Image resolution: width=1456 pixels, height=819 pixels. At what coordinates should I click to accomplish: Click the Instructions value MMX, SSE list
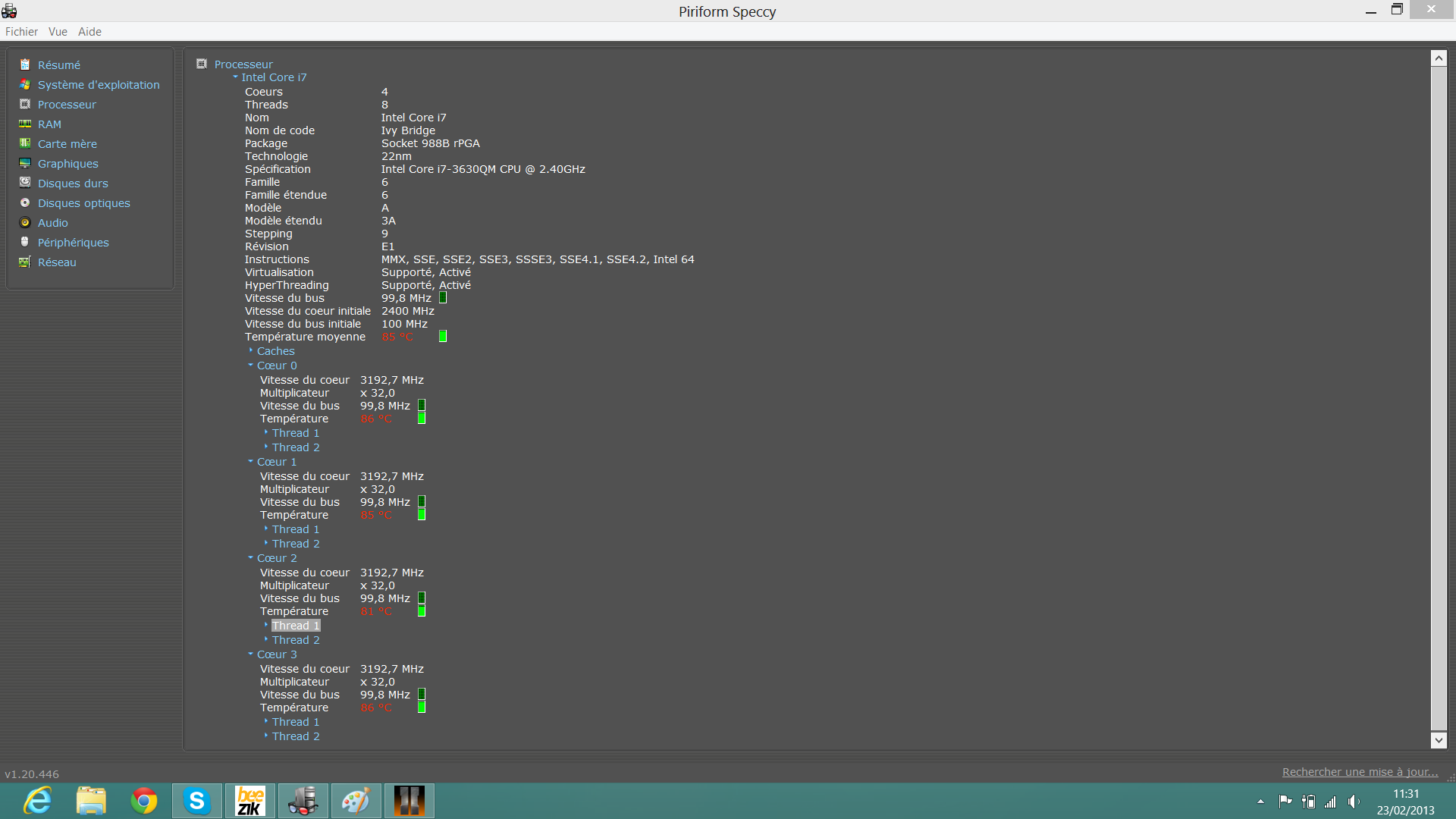tap(538, 259)
